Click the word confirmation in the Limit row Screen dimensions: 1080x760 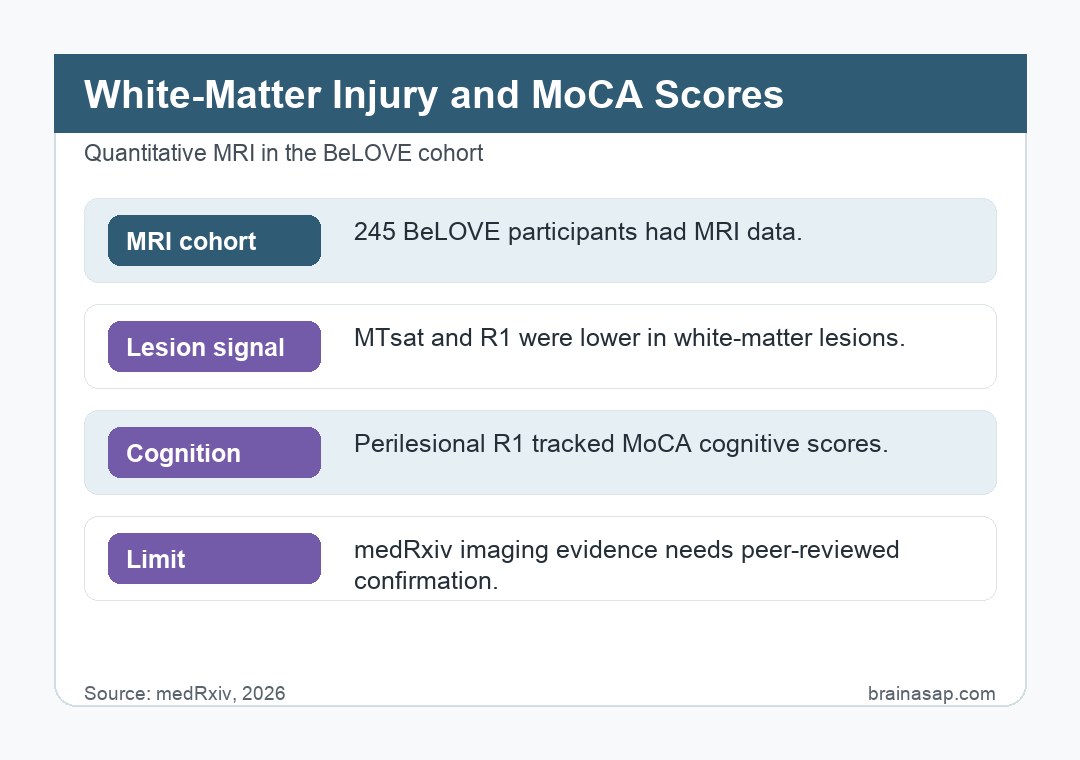pyautogui.click(x=426, y=581)
